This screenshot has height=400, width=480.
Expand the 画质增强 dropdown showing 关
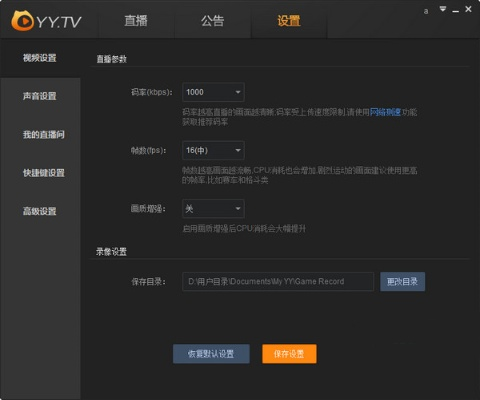[x=213, y=209]
